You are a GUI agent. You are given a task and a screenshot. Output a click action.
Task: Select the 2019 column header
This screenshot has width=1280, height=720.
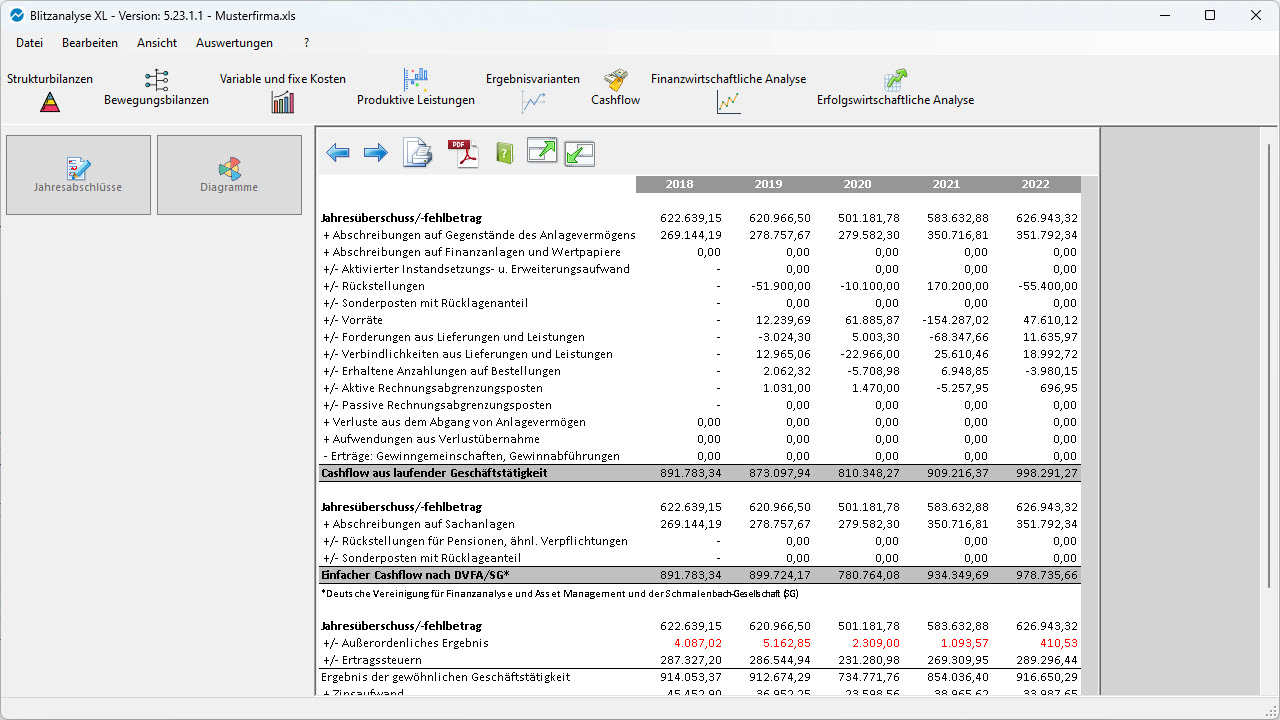pyautogui.click(x=768, y=184)
